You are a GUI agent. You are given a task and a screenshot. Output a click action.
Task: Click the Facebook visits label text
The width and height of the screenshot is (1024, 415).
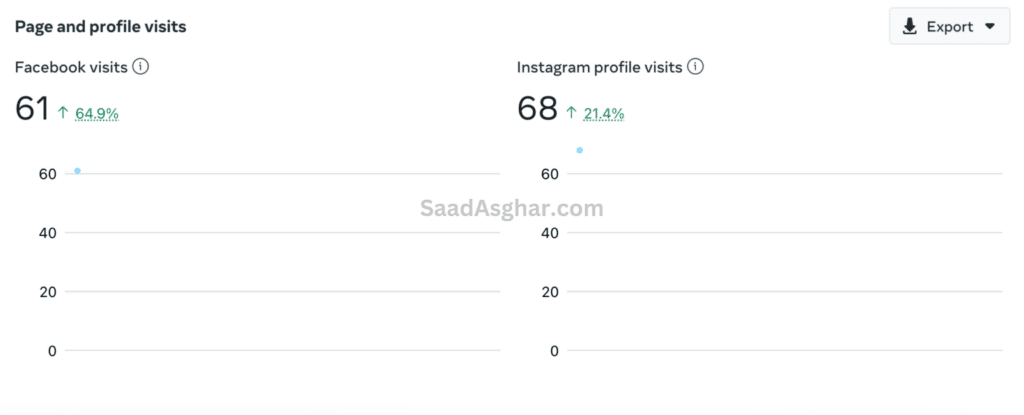pos(71,67)
